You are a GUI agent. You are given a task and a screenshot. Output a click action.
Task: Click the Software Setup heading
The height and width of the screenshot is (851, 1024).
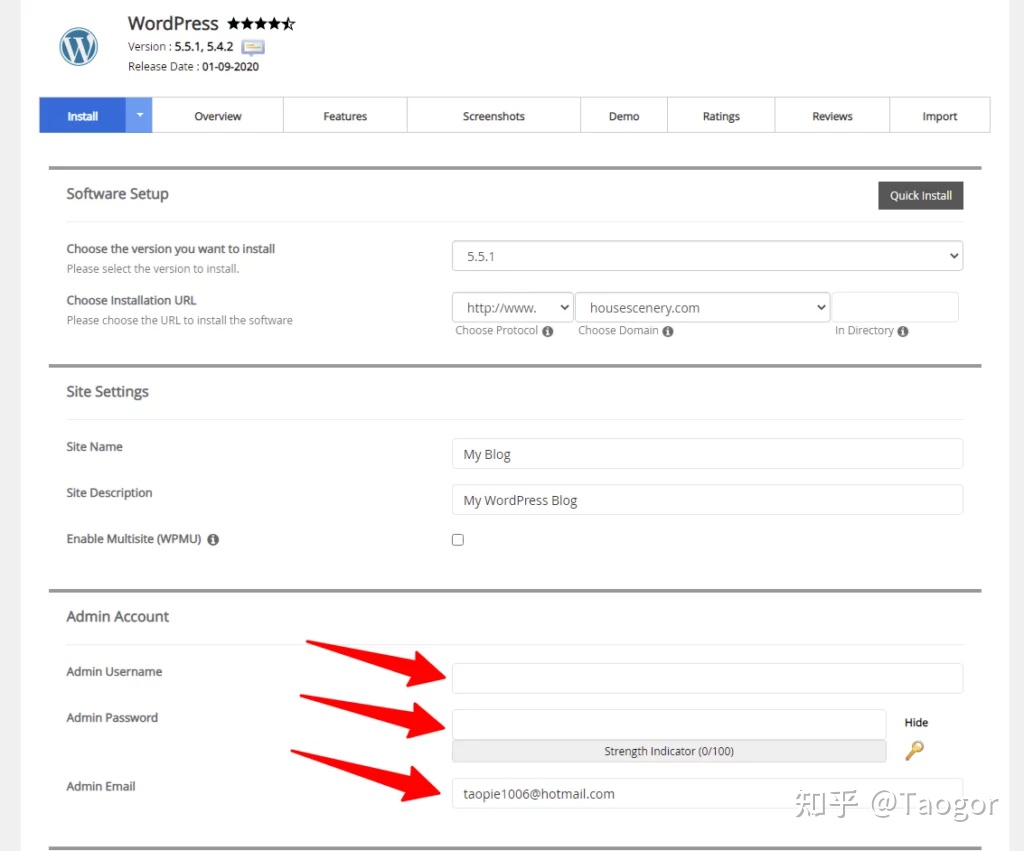click(118, 194)
